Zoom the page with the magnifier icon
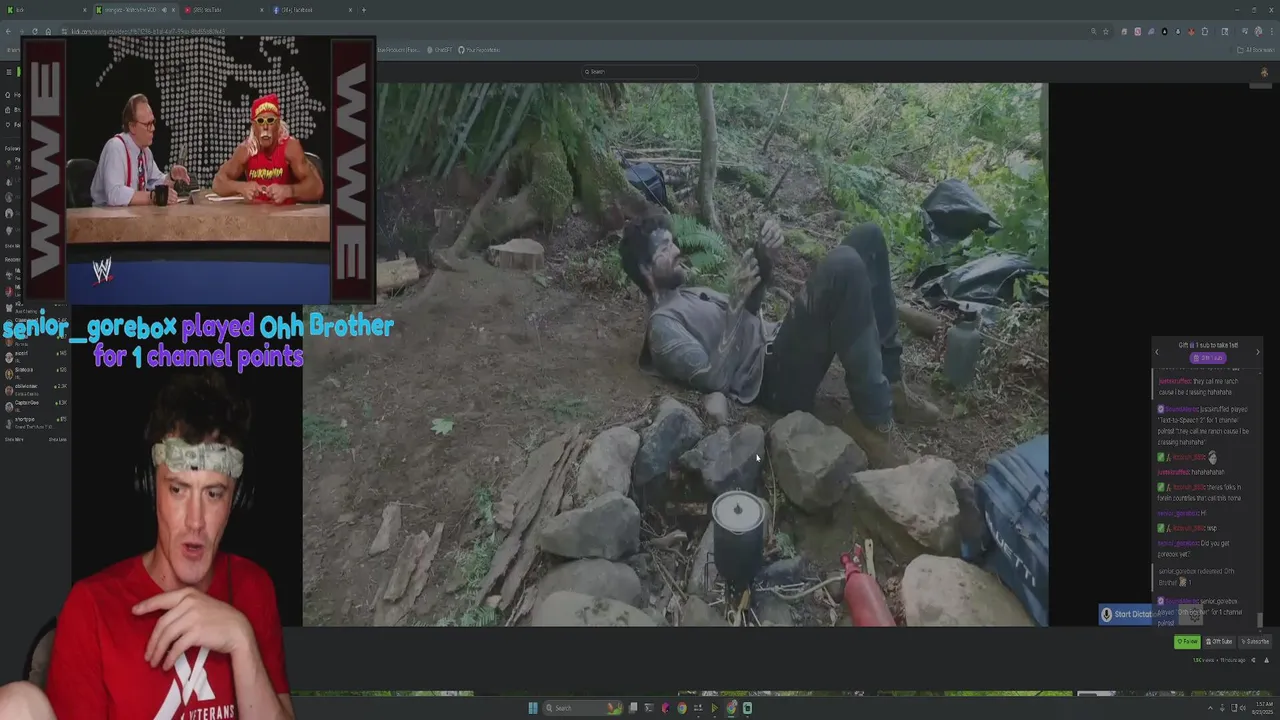 [x=1094, y=31]
